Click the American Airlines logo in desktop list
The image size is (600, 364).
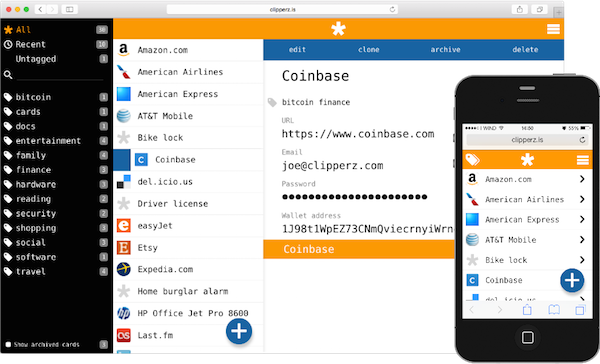click(123, 72)
